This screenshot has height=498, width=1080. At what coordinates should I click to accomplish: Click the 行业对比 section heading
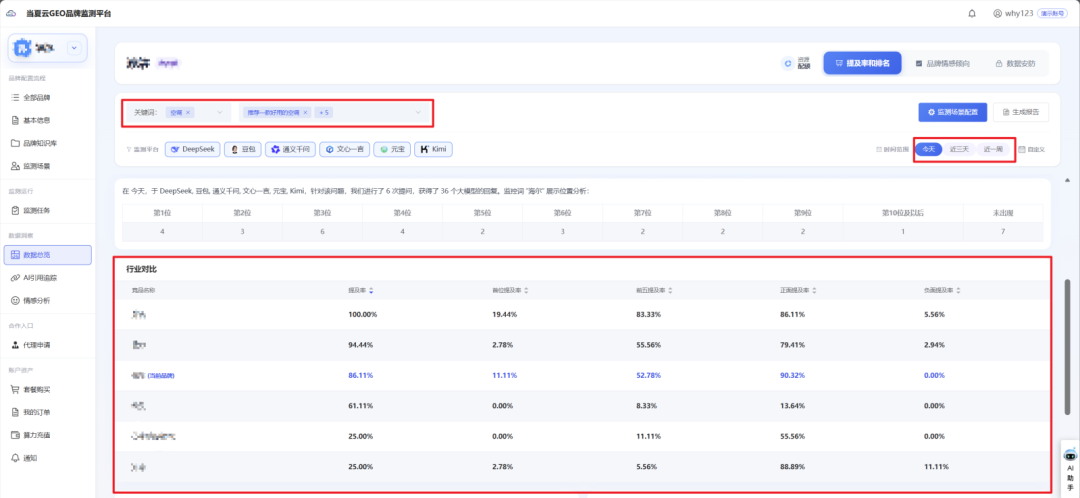point(141,269)
